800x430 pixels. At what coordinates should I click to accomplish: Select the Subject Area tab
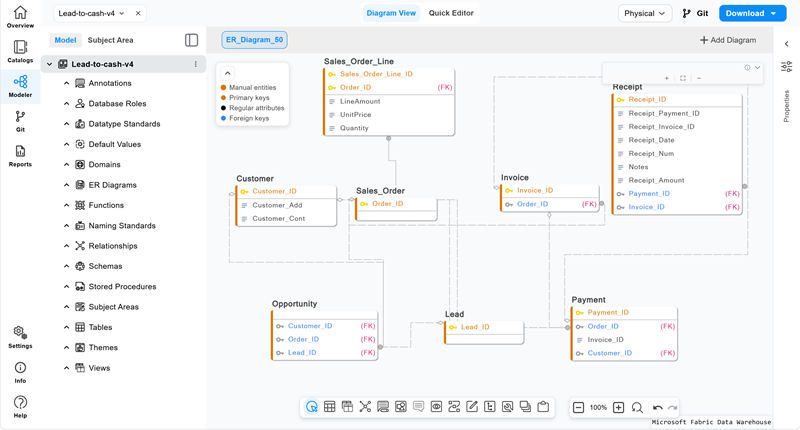coord(110,40)
